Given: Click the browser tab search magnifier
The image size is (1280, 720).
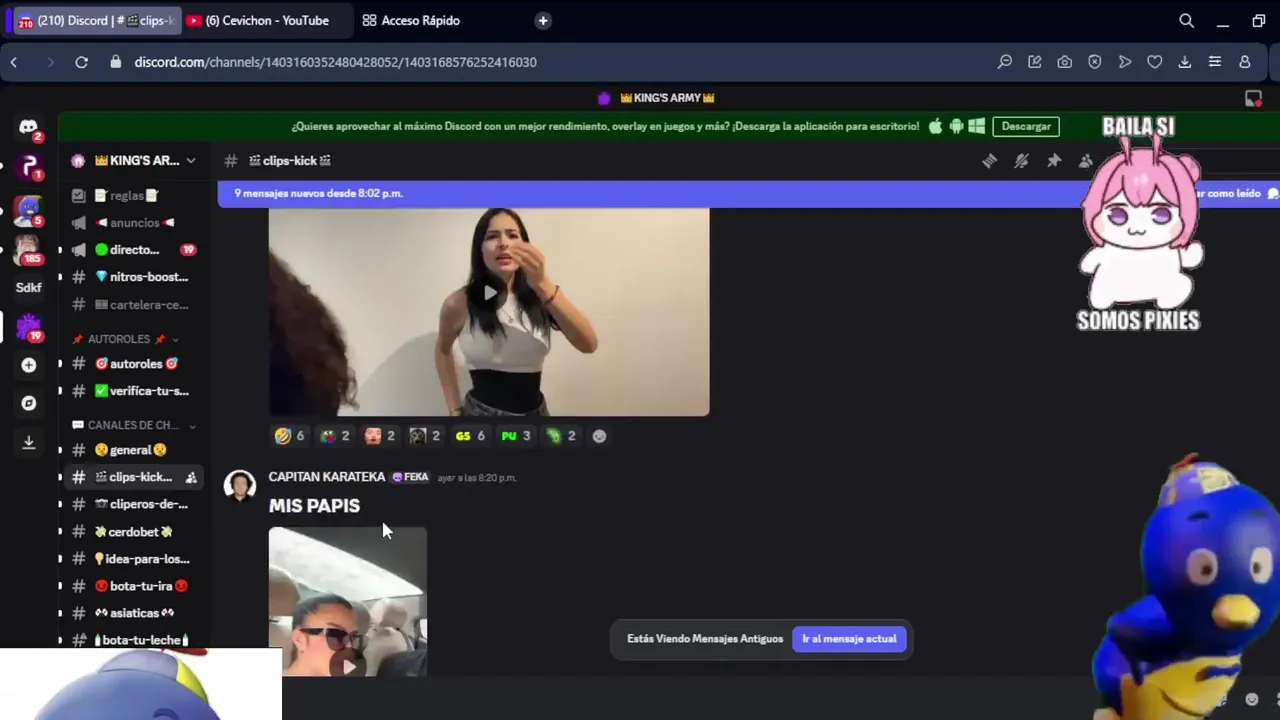Looking at the screenshot, I should click(x=1186, y=20).
